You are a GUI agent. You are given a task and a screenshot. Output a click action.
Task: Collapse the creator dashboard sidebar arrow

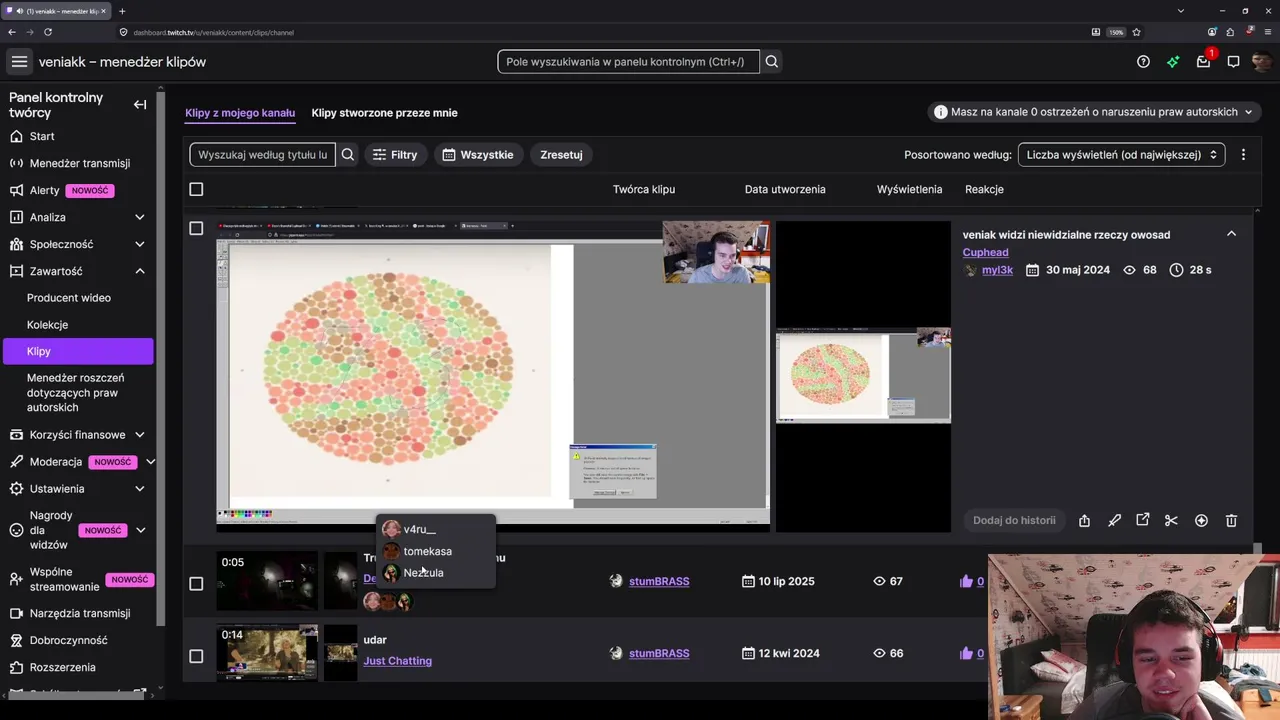tap(140, 104)
